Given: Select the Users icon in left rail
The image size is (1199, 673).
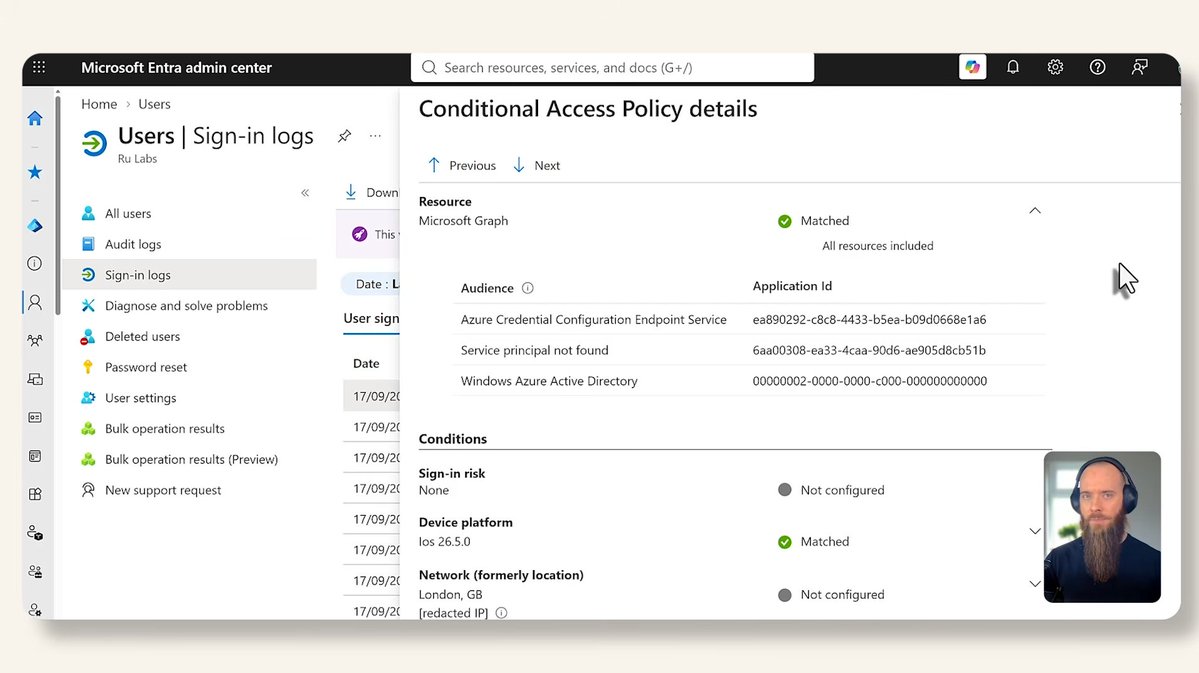Looking at the screenshot, I should (35, 302).
